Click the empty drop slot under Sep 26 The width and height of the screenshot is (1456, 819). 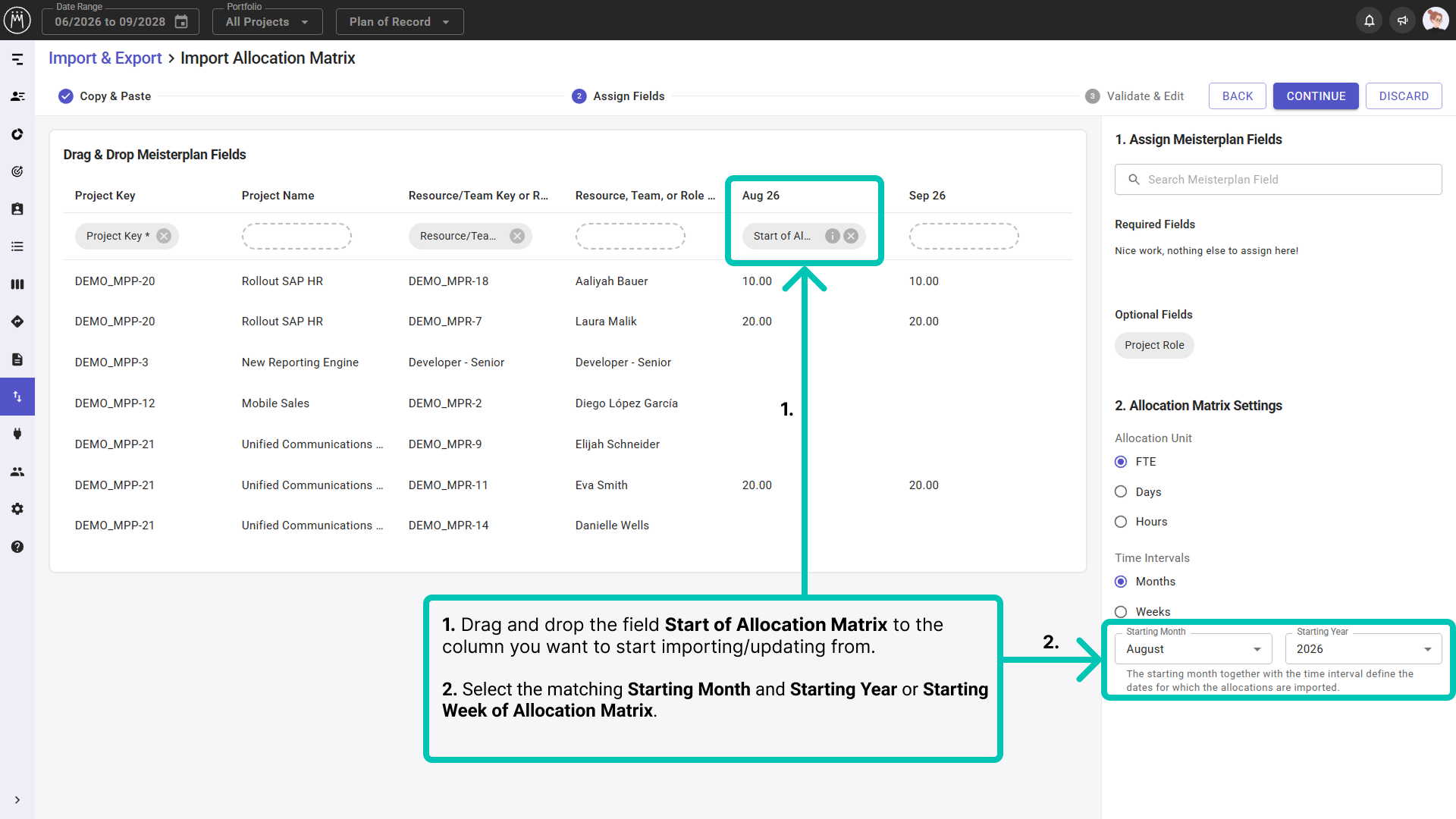(x=964, y=236)
